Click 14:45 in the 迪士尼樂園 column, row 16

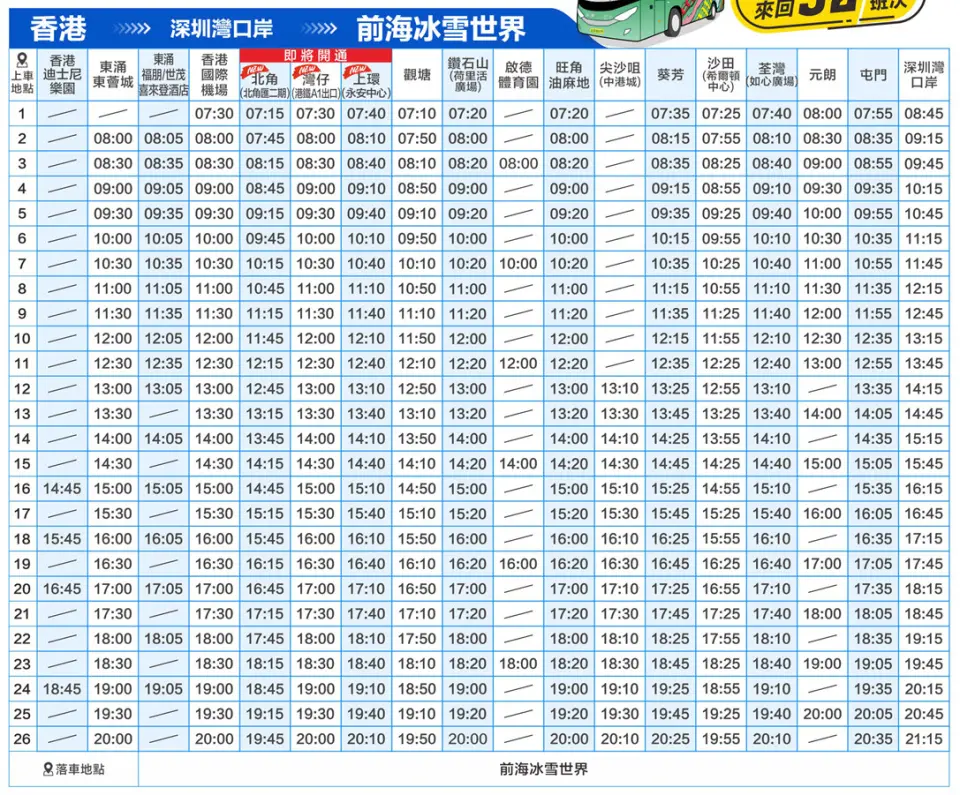62,489
